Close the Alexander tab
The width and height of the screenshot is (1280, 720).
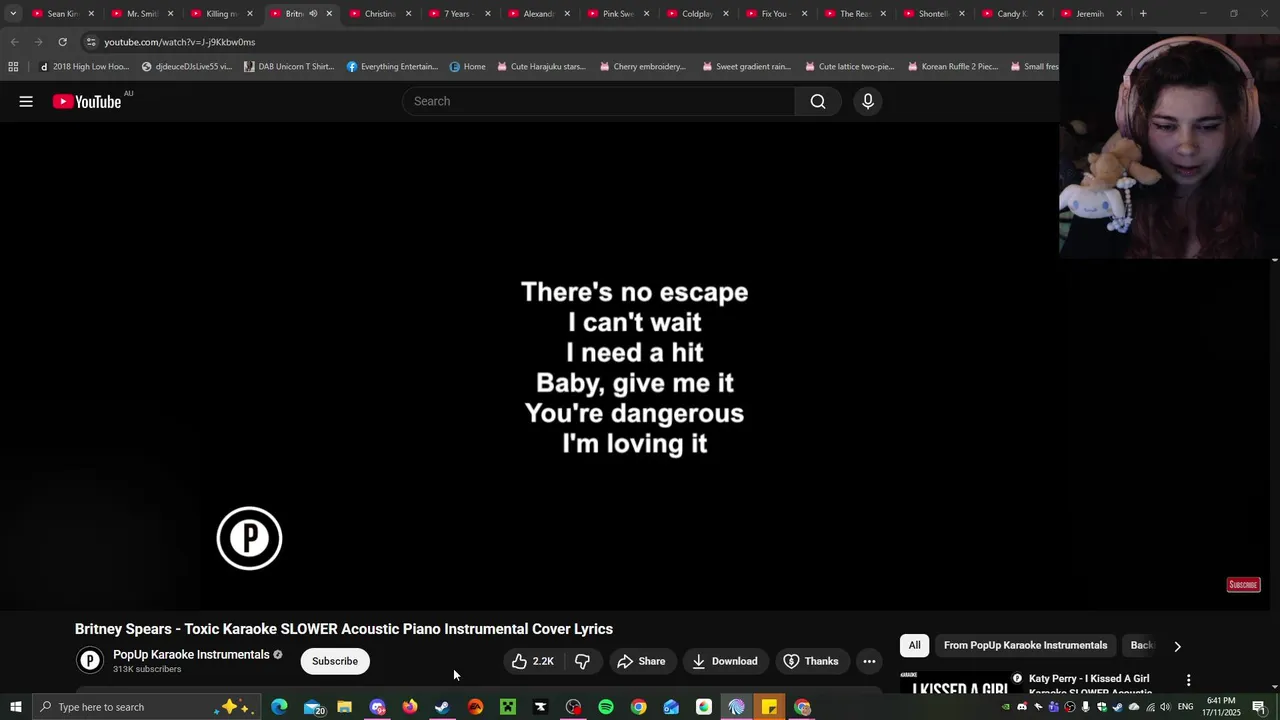[567, 14]
